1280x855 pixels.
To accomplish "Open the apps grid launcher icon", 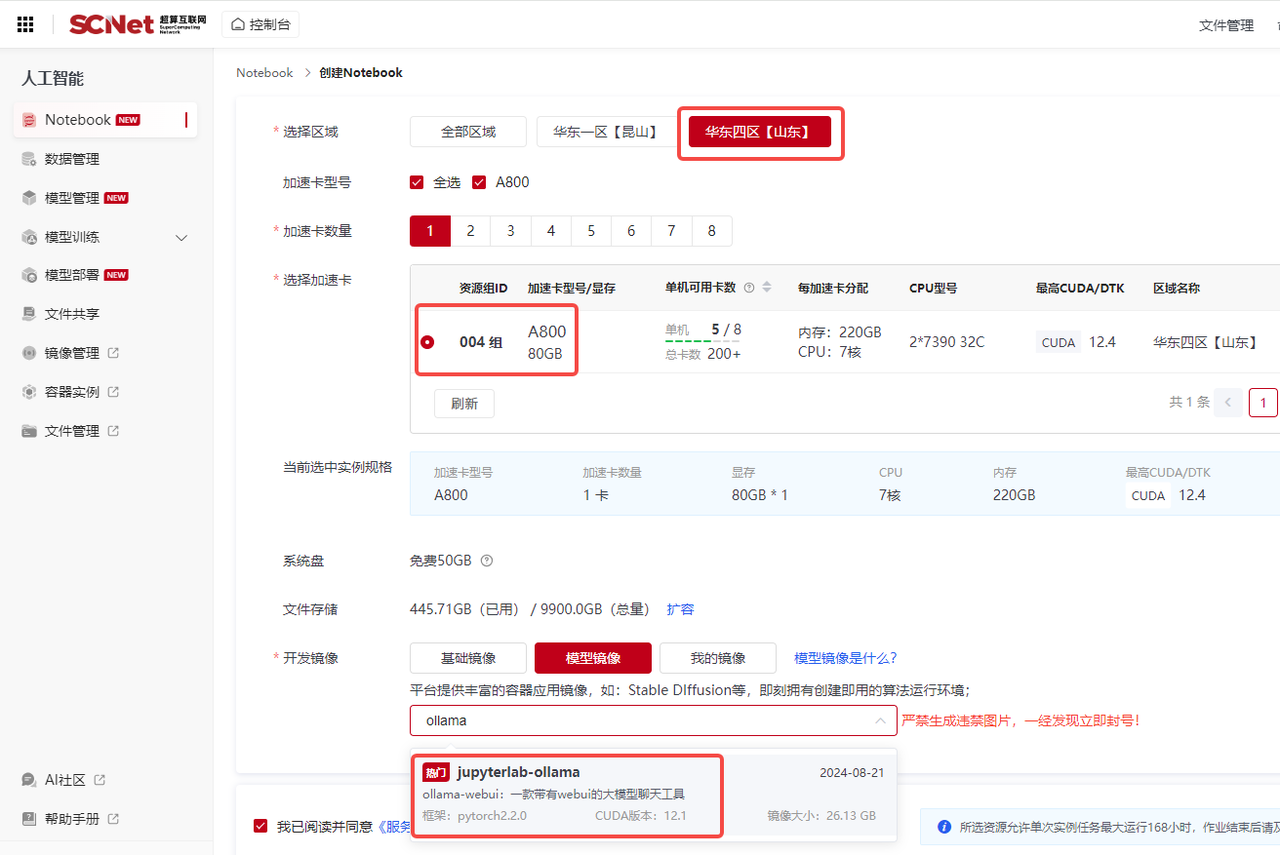I will [26, 24].
